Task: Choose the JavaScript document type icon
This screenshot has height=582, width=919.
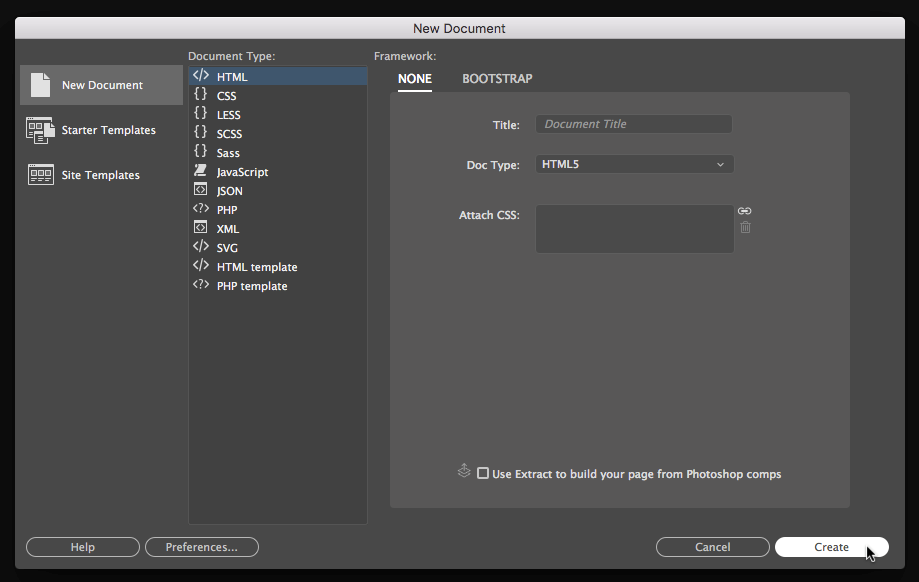Action: pyautogui.click(x=200, y=172)
